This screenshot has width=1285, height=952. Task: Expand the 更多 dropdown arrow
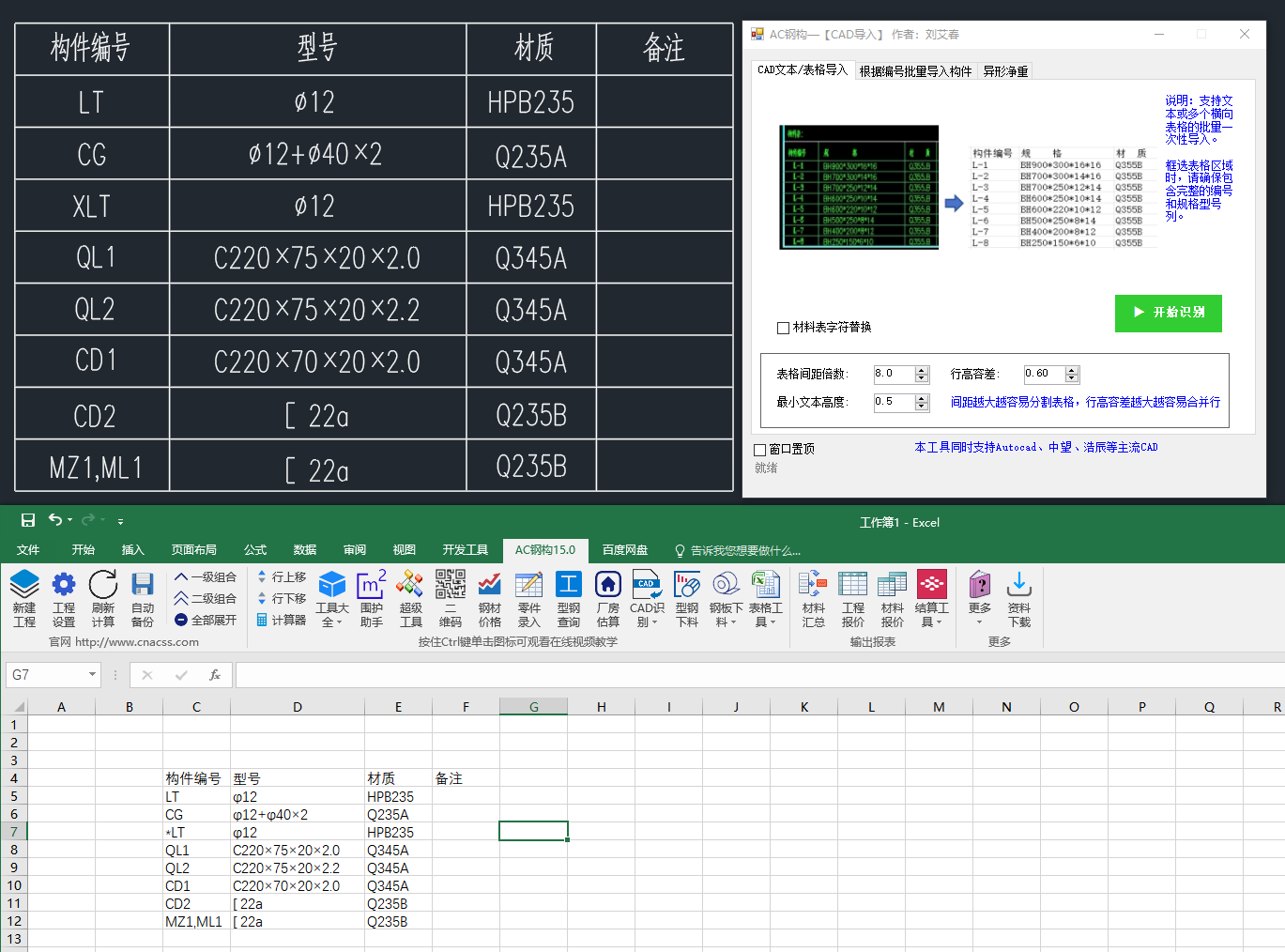pos(980,622)
